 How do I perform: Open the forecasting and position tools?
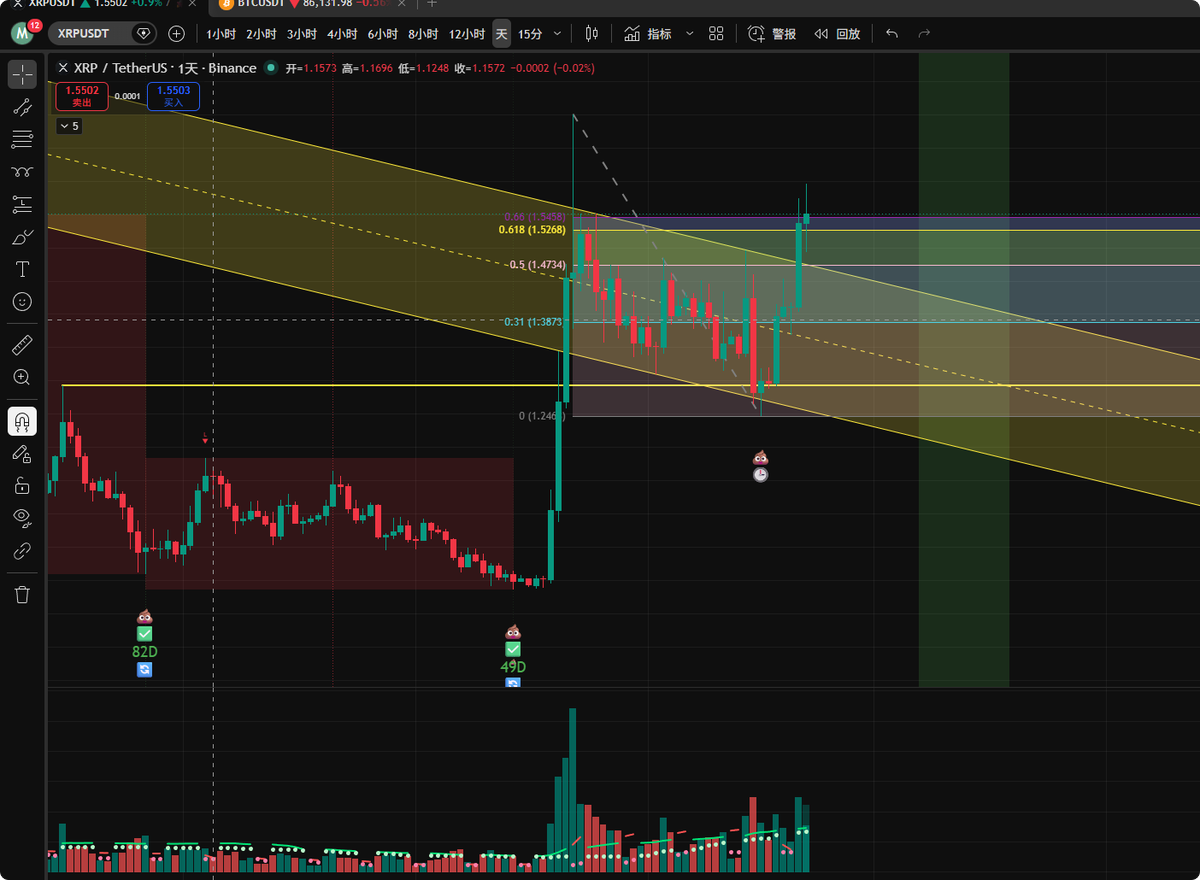point(22,205)
